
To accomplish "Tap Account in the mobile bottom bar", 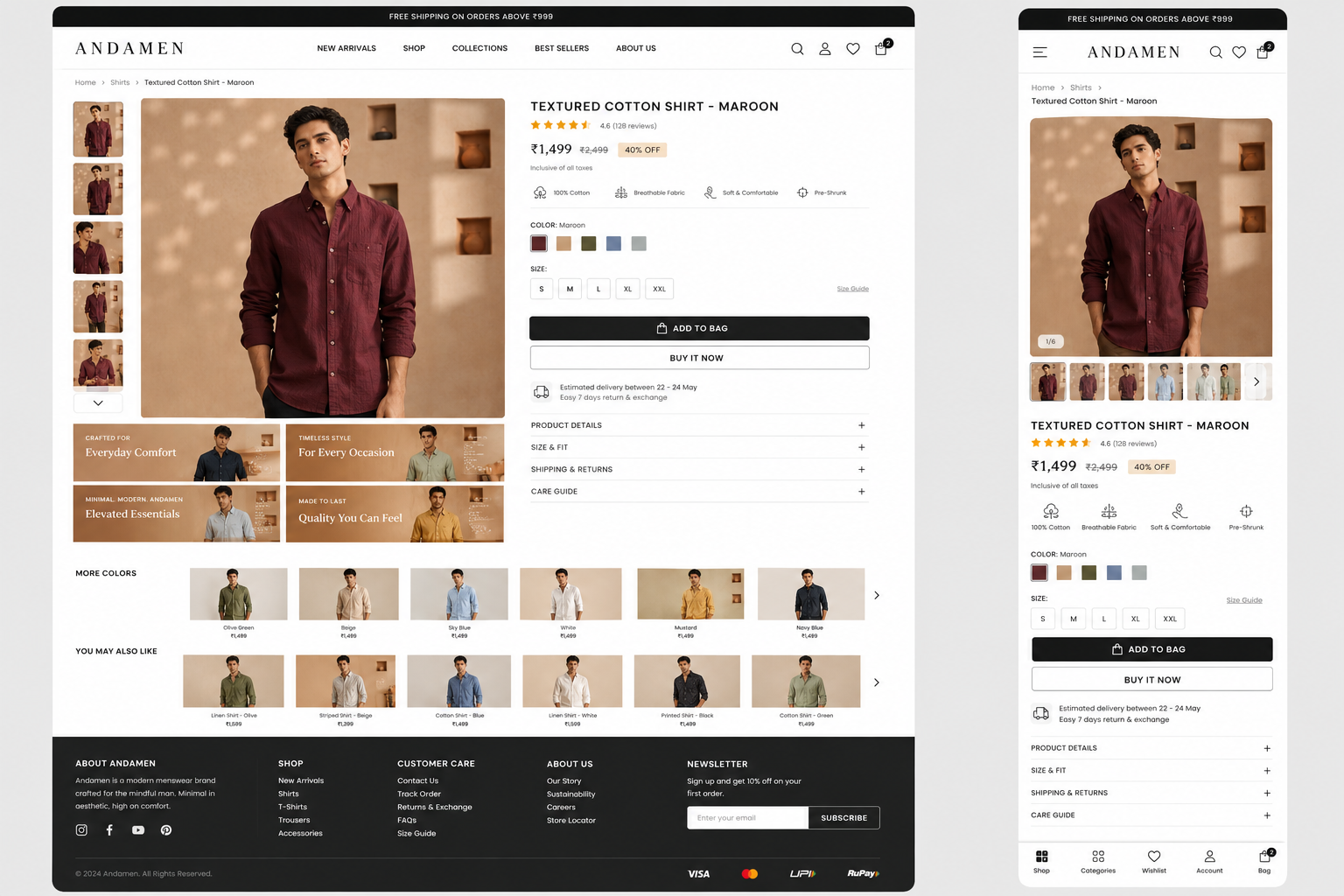I will coord(1209,861).
